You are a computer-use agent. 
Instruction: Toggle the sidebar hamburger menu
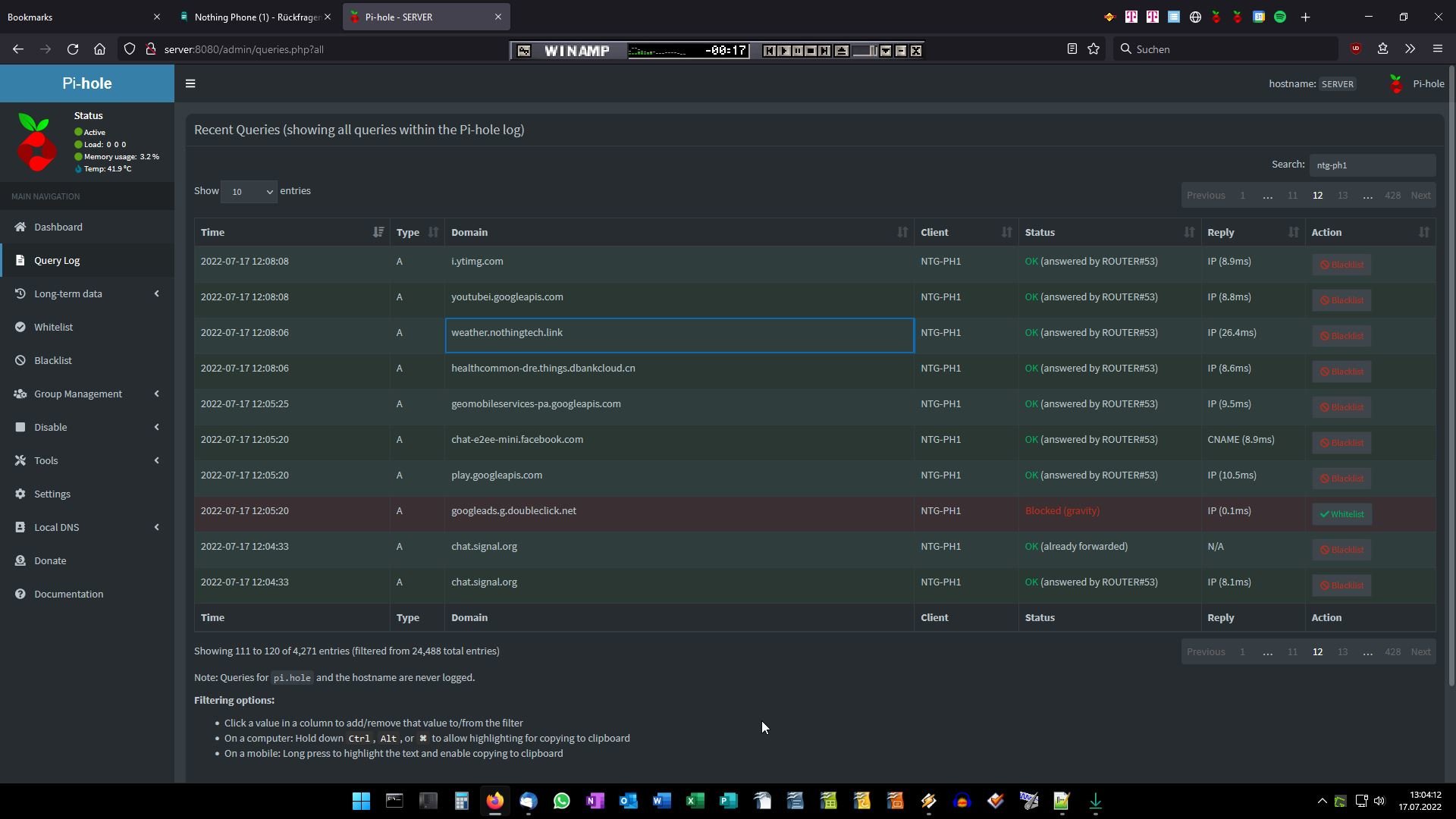coord(190,83)
